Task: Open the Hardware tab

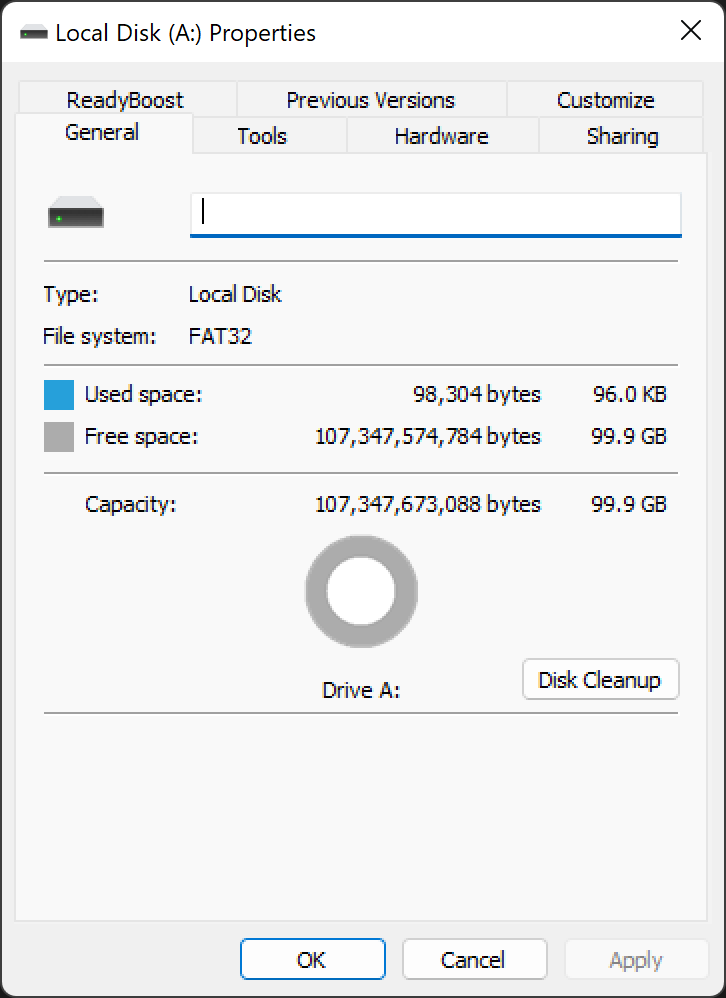Action: tap(442, 136)
